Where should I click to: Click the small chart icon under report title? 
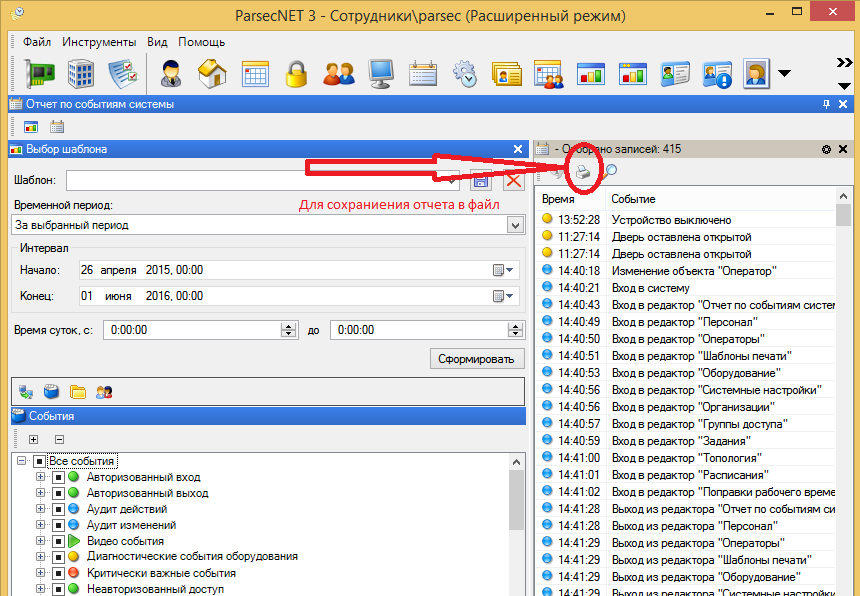31,127
